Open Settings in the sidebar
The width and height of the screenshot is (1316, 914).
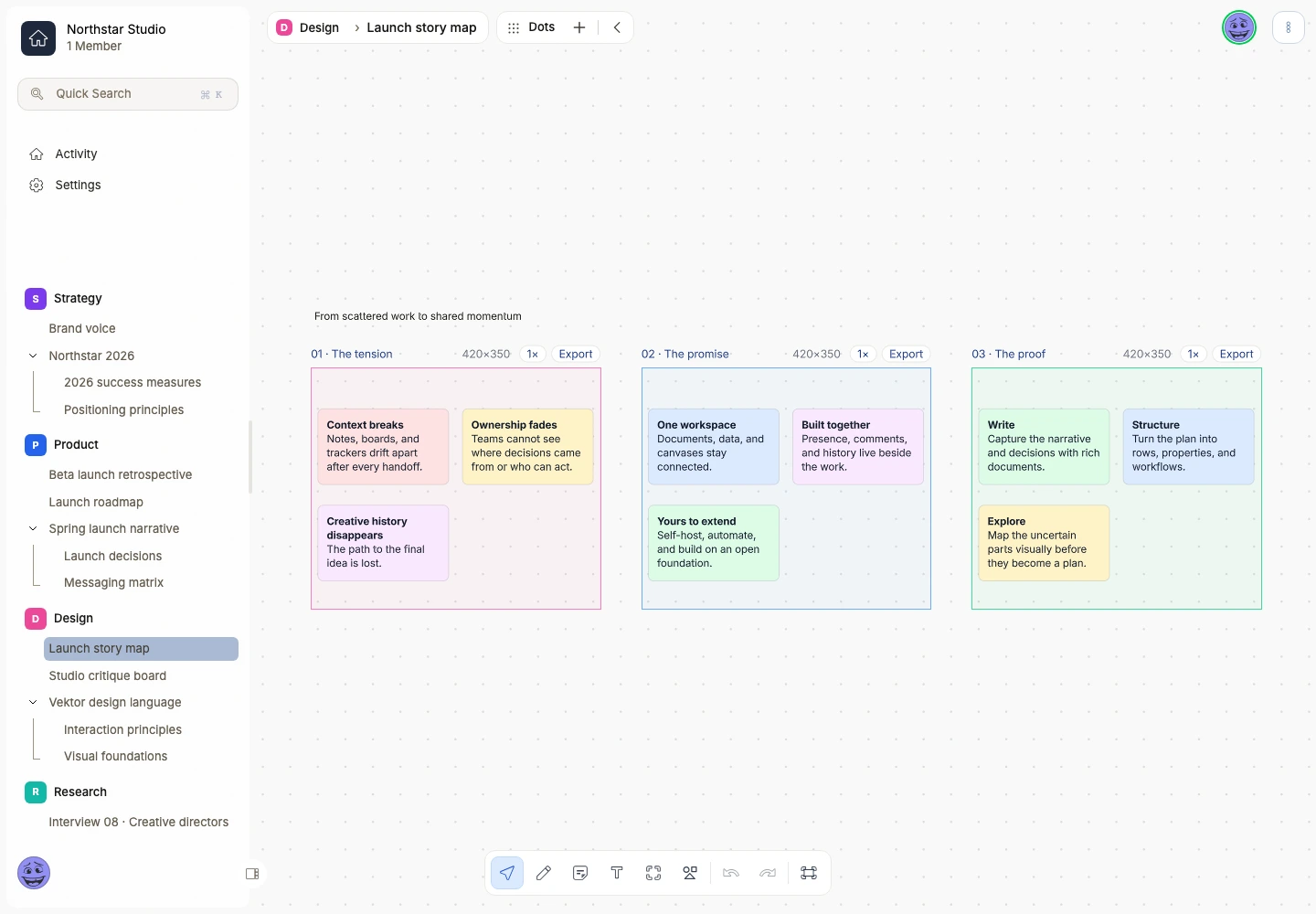(x=78, y=185)
